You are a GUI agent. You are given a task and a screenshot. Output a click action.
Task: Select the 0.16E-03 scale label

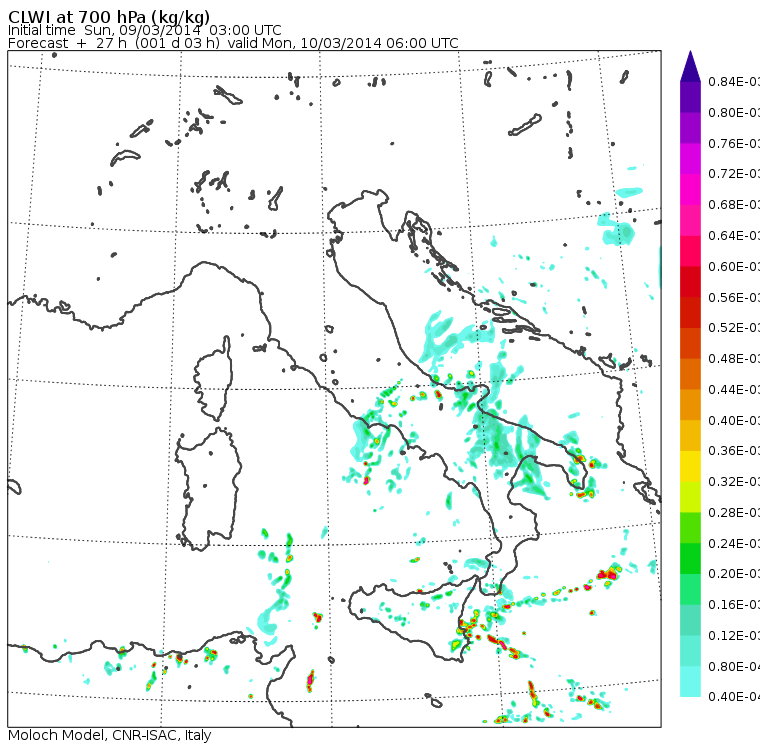click(x=734, y=605)
